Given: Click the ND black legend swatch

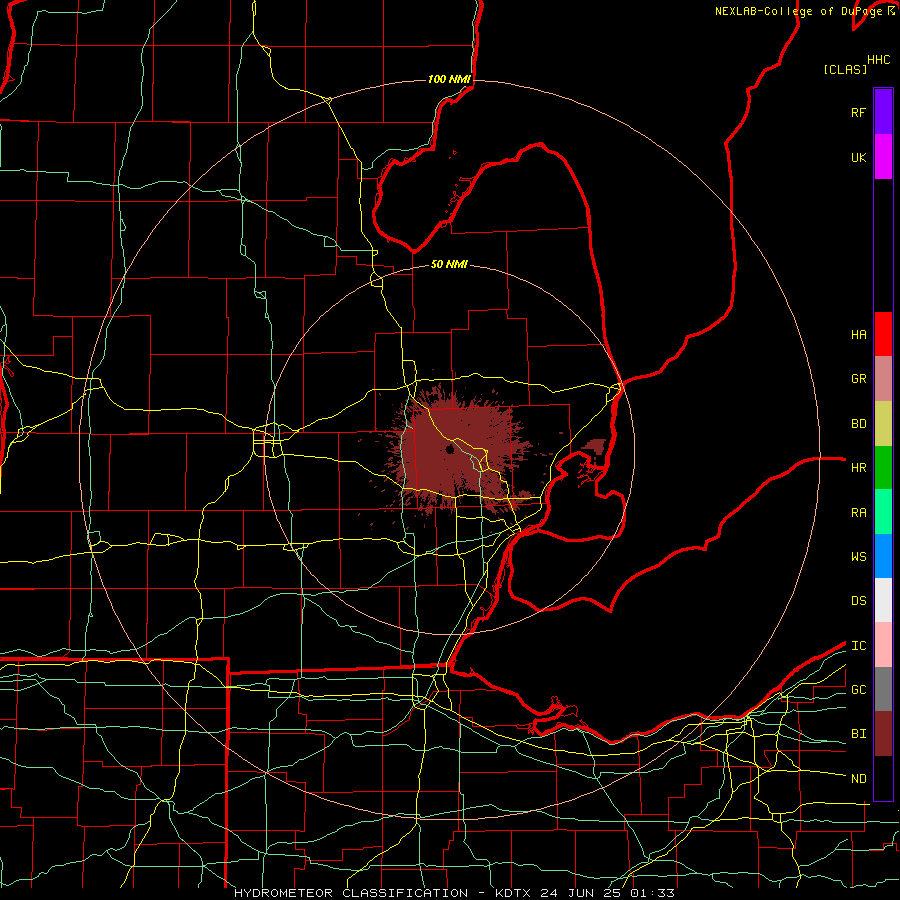Looking at the screenshot, I should point(883,778).
